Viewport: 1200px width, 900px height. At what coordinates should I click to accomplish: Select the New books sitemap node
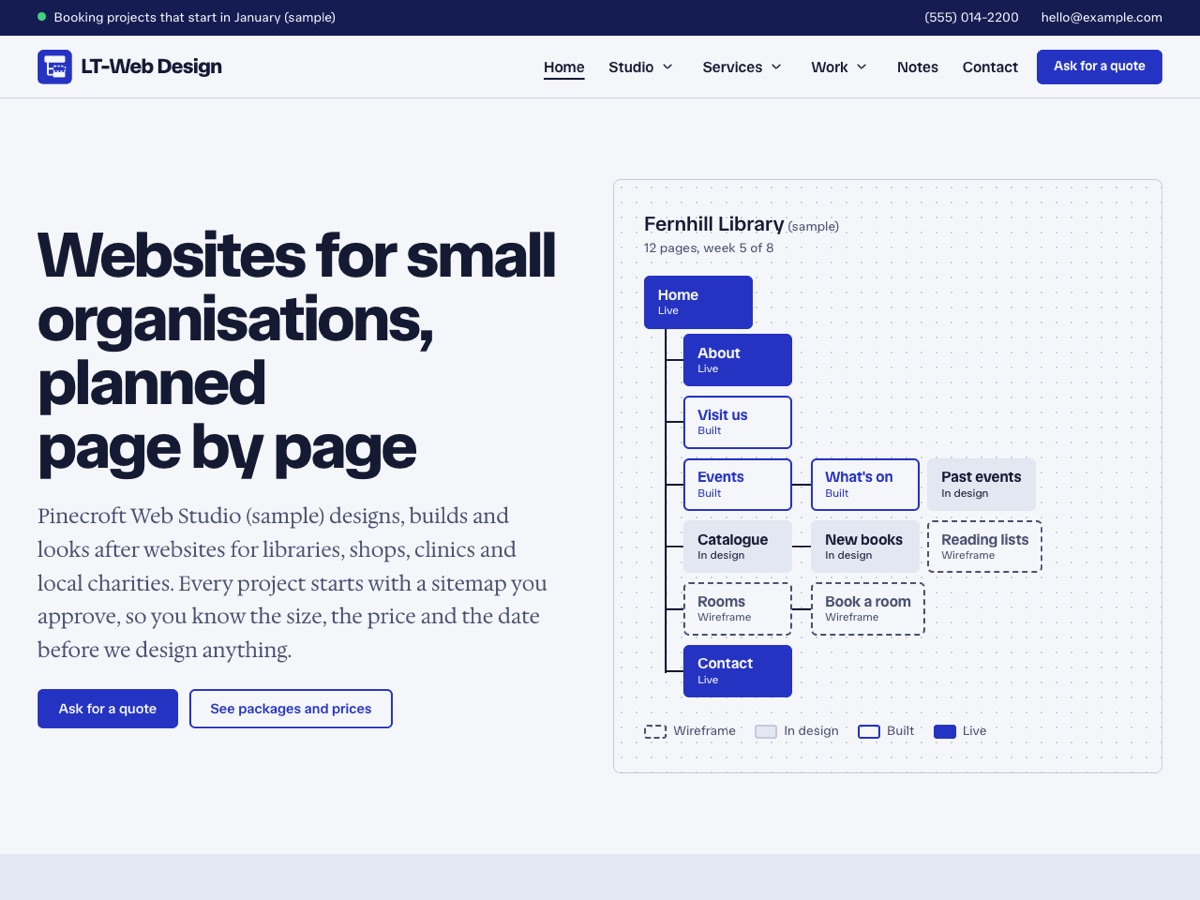pyautogui.click(x=865, y=546)
